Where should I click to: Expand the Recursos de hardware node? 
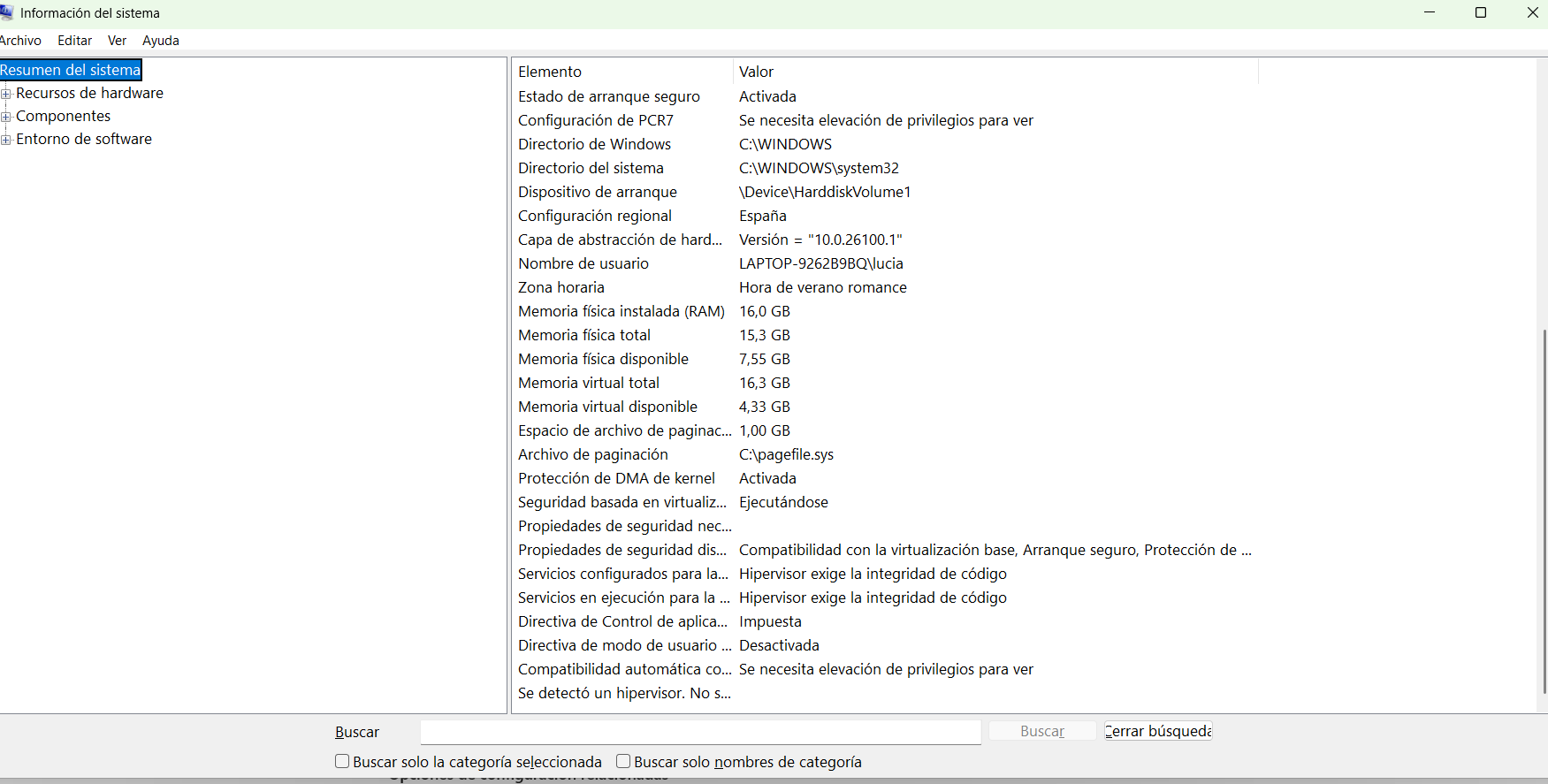6,94
